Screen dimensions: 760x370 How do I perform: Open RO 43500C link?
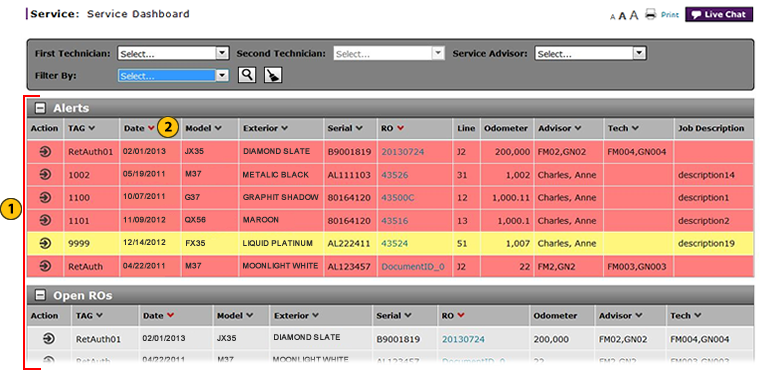(397, 197)
